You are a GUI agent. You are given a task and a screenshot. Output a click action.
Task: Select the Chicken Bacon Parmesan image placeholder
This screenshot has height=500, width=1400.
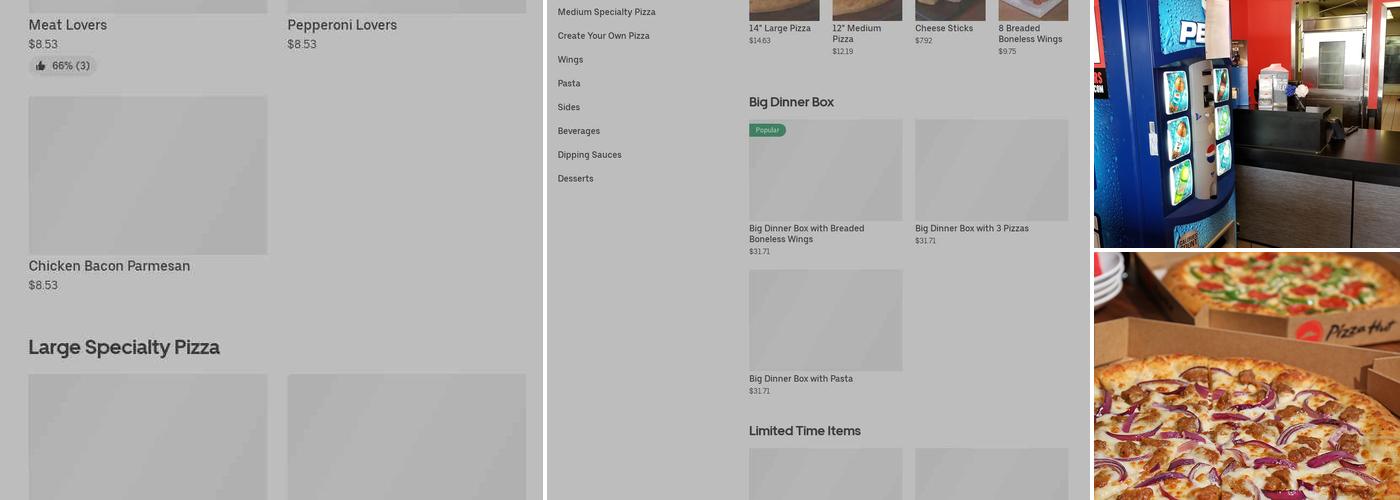pos(148,175)
